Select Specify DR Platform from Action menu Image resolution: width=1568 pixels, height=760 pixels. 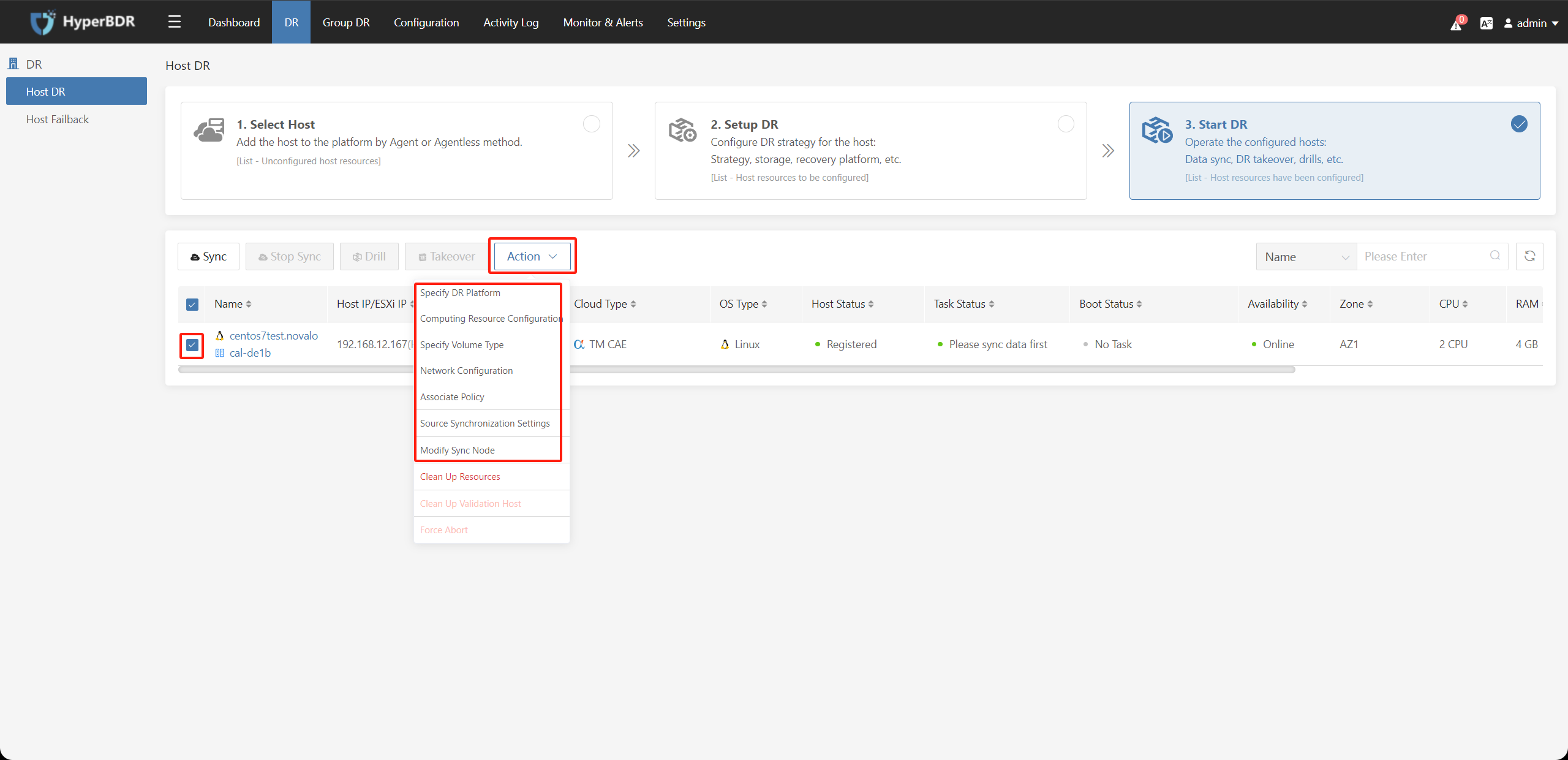tap(460, 292)
